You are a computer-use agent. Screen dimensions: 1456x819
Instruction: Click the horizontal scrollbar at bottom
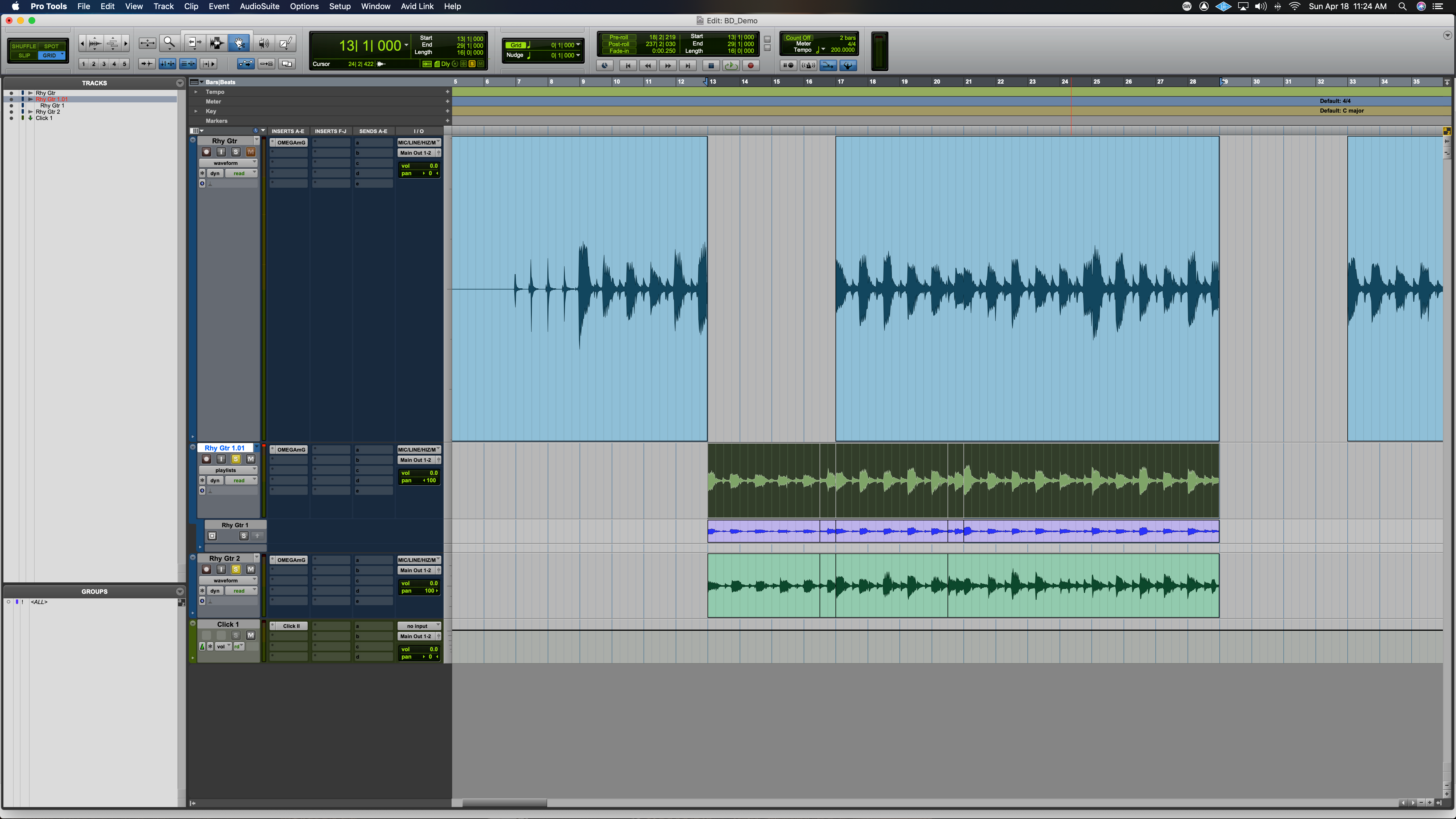pos(504,803)
